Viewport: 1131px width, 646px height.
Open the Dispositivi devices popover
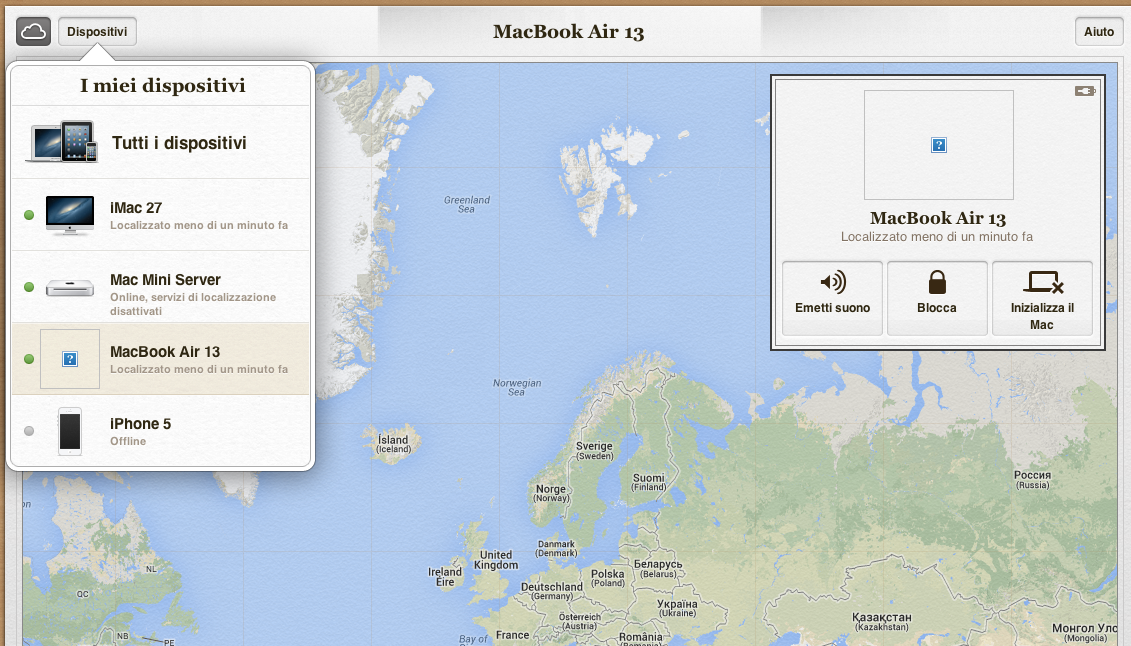point(97,32)
